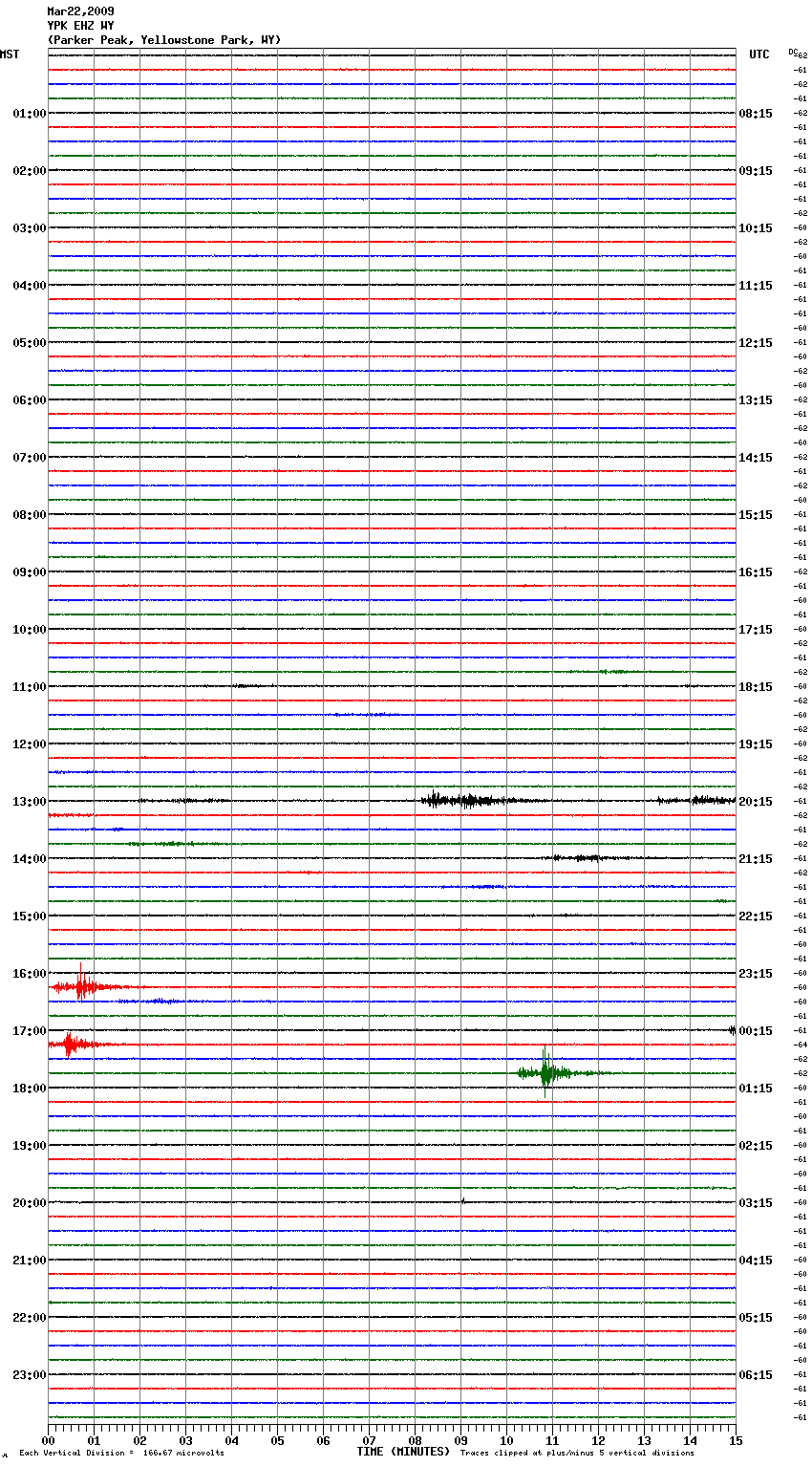
Task: Click the 23:15 UTC time label
Action: tap(756, 974)
